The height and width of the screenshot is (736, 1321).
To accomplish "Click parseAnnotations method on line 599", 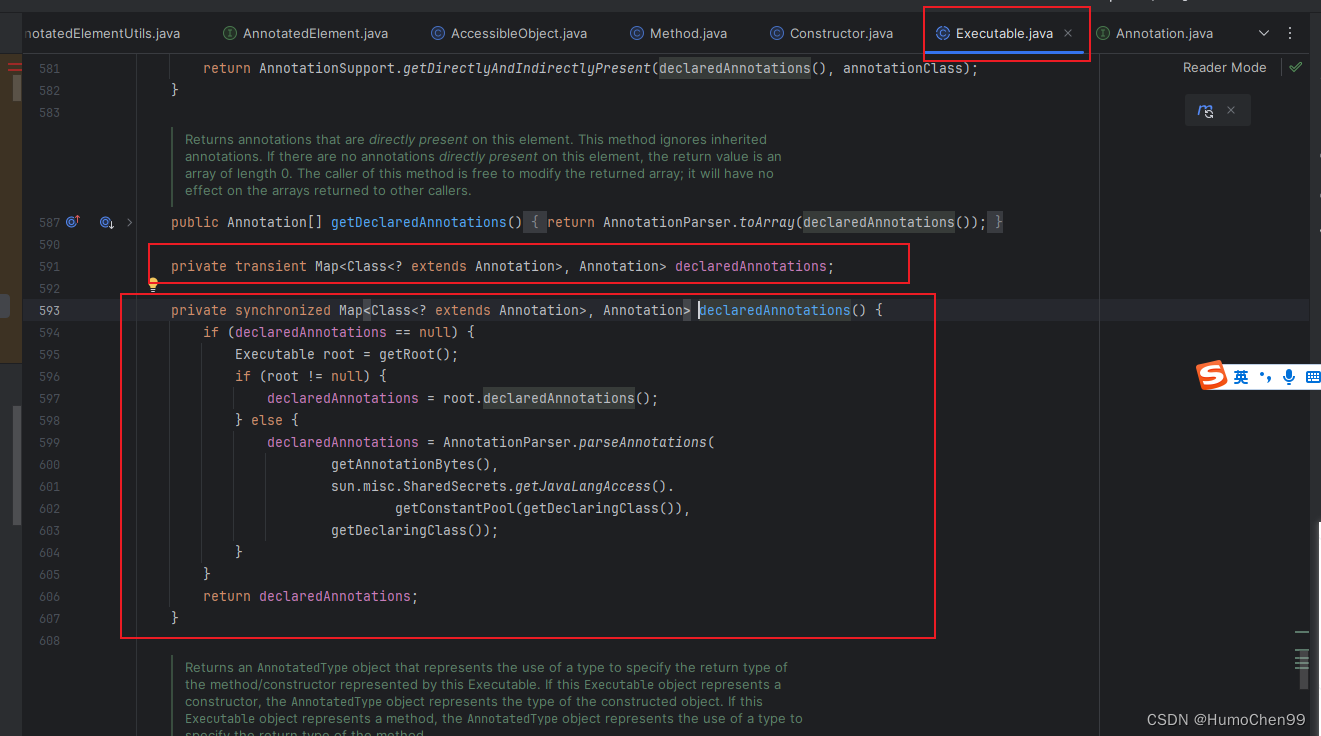I will click(643, 442).
